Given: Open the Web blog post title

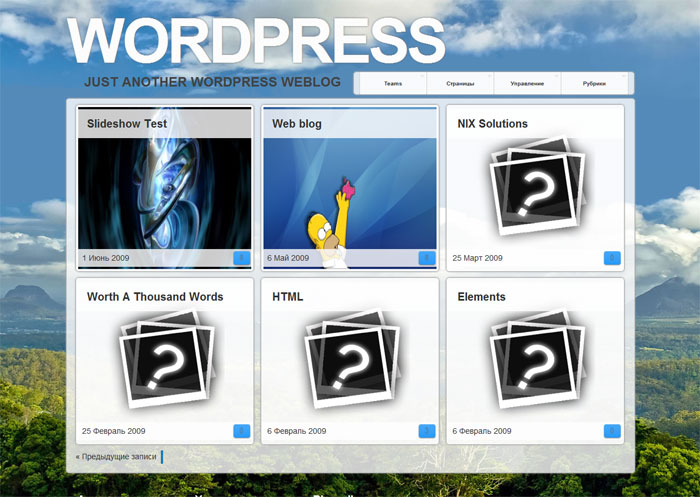Looking at the screenshot, I should click(x=297, y=124).
